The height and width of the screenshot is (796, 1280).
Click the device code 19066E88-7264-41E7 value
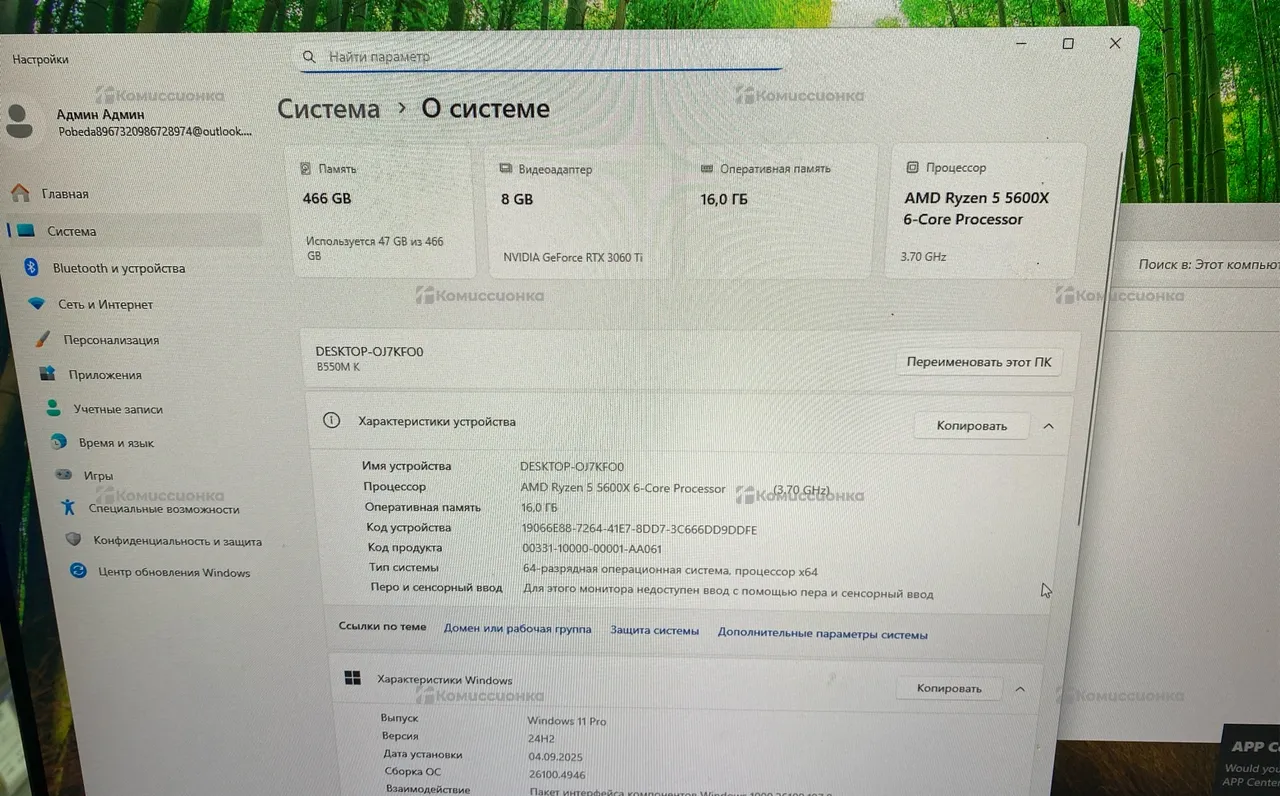point(639,529)
